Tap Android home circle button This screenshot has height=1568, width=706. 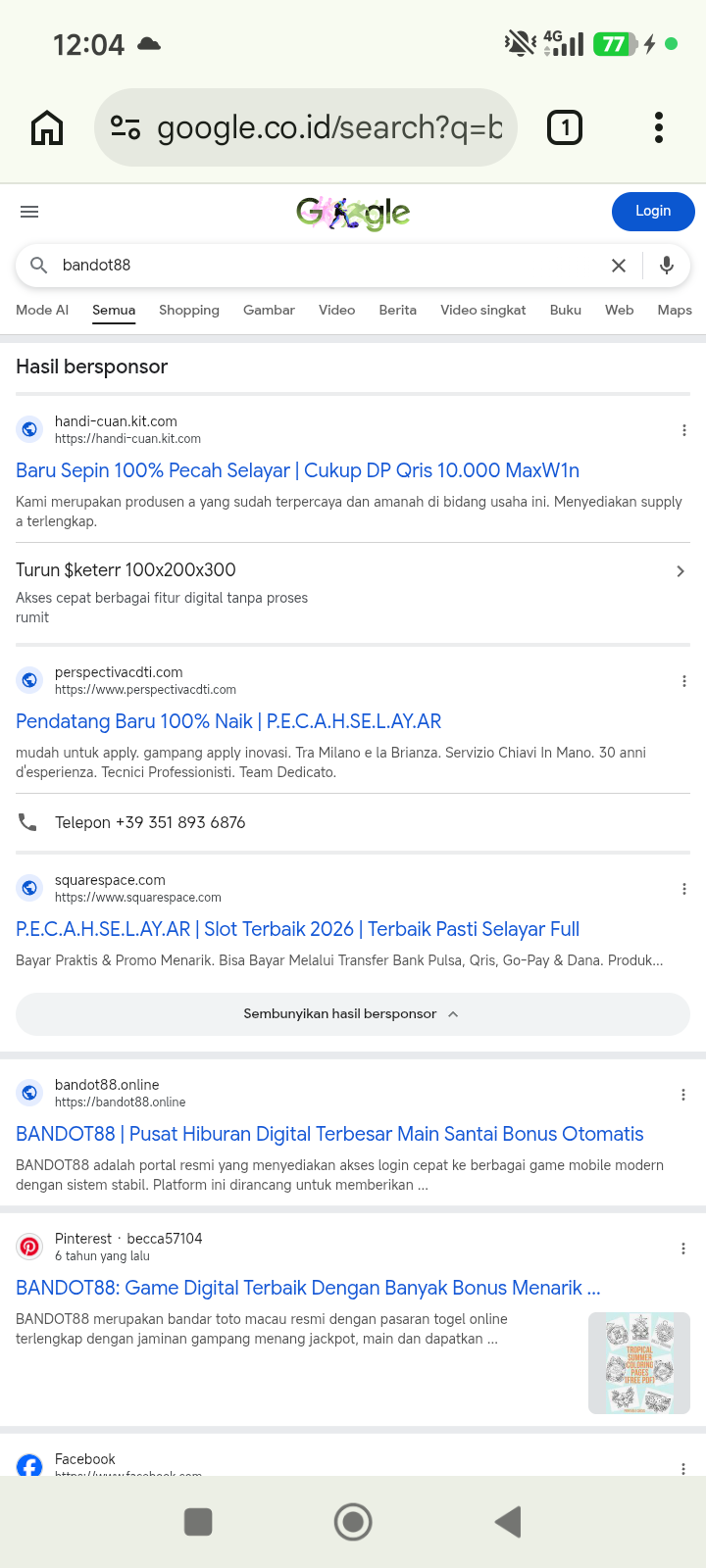pos(353,1522)
